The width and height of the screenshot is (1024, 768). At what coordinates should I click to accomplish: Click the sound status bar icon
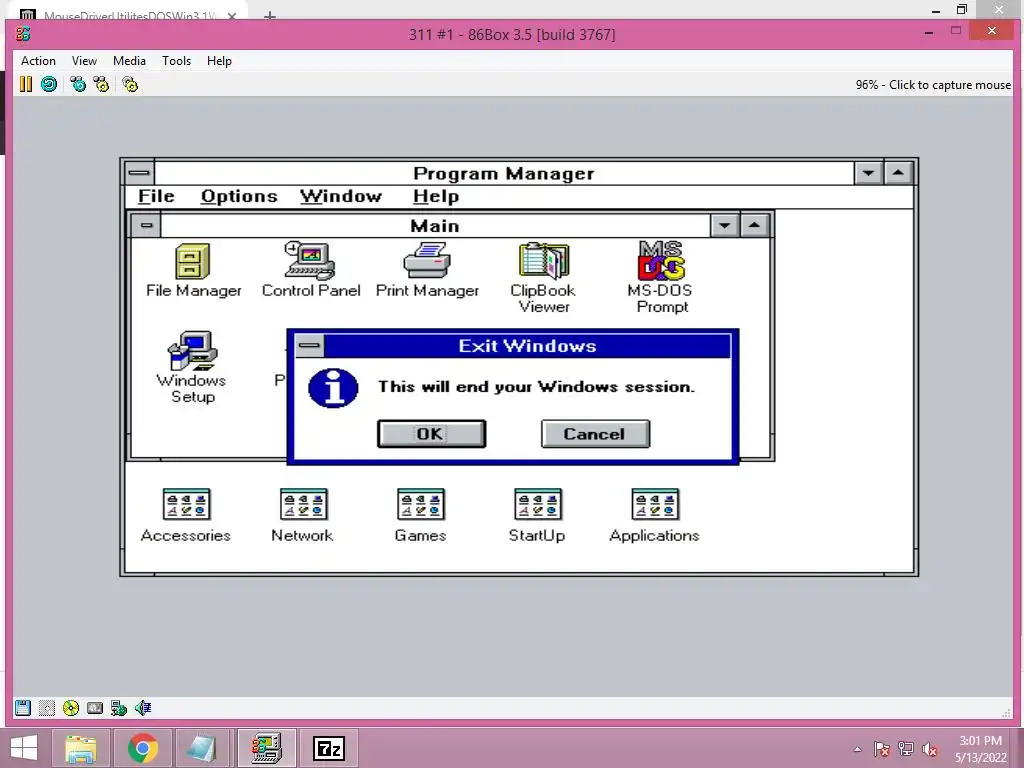point(143,708)
